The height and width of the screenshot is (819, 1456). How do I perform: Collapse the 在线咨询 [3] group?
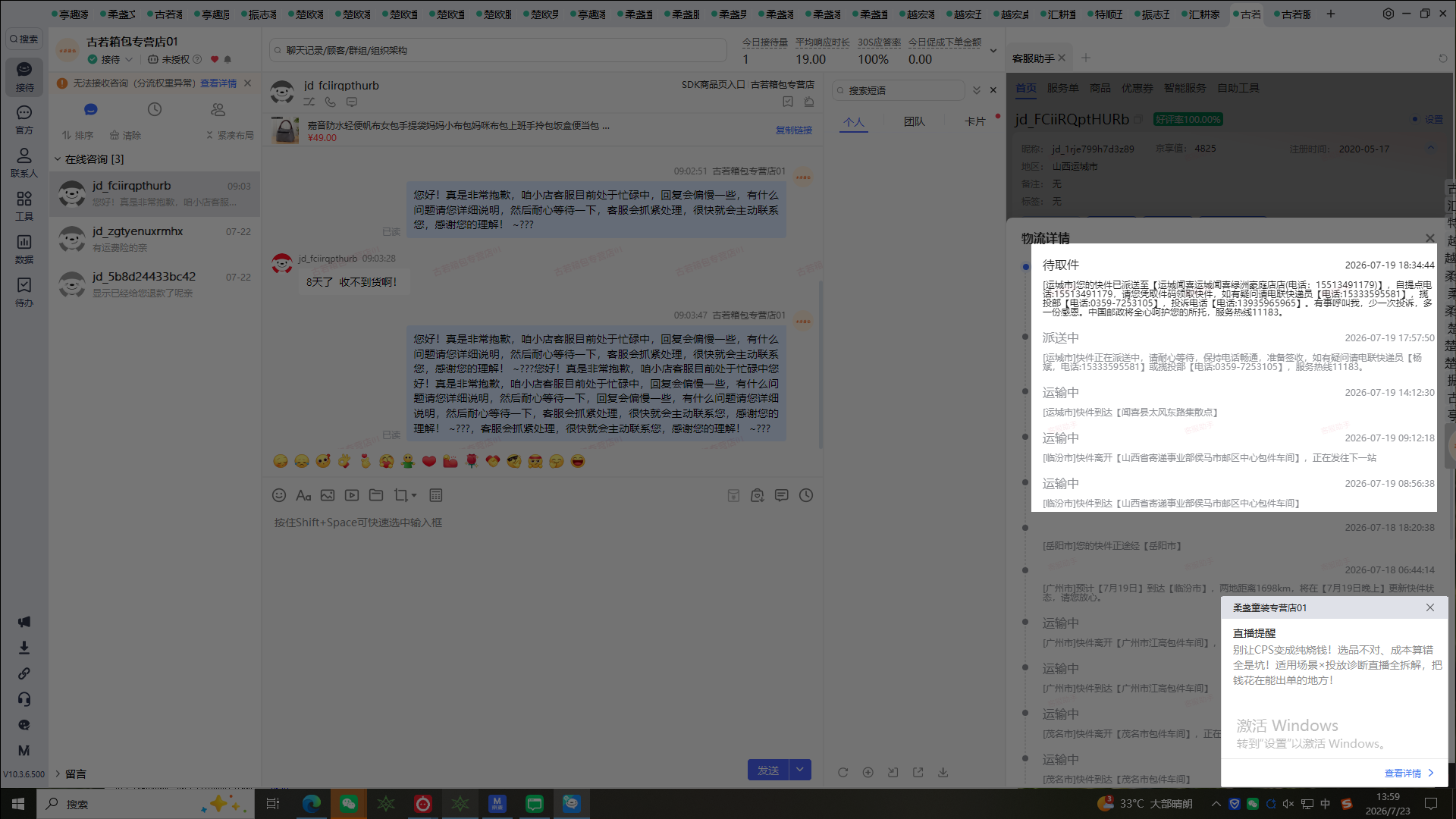point(58,159)
